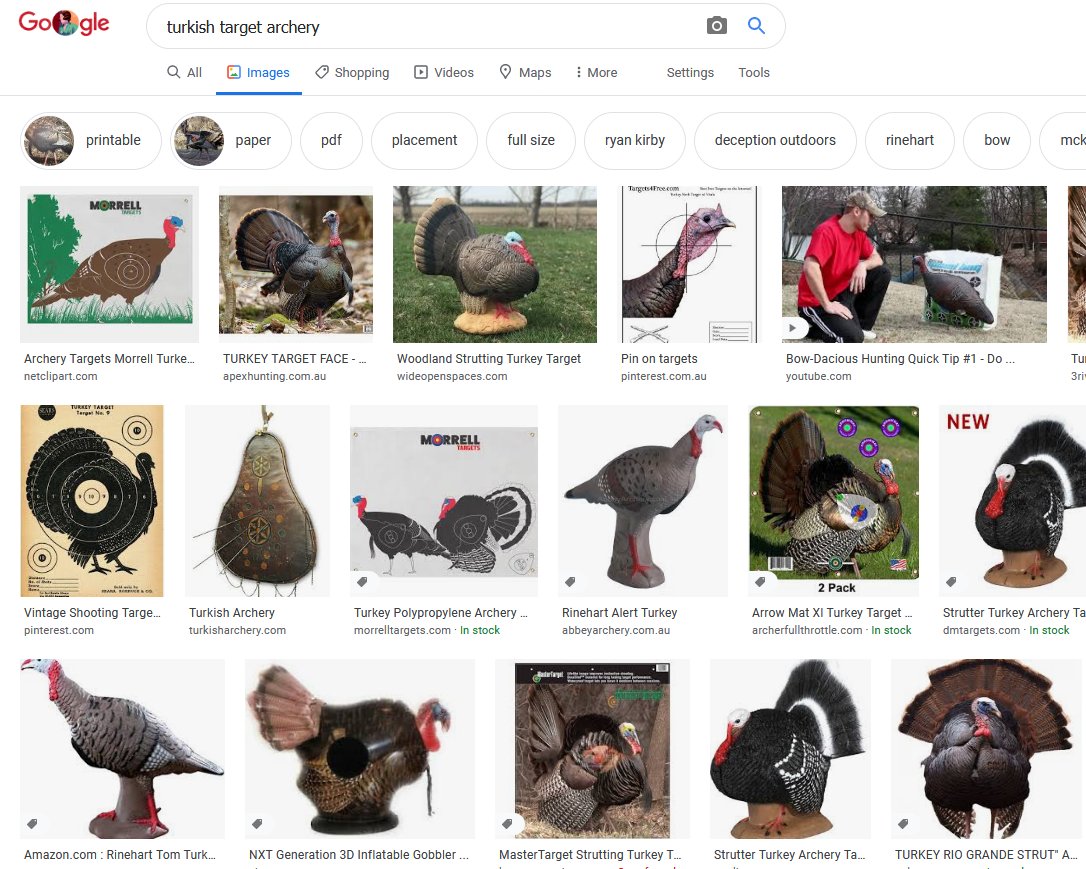This screenshot has width=1086, height=869.
Task: Open the Bow-Dacious Hunting video thumbnail
Action: coord(914,264)
